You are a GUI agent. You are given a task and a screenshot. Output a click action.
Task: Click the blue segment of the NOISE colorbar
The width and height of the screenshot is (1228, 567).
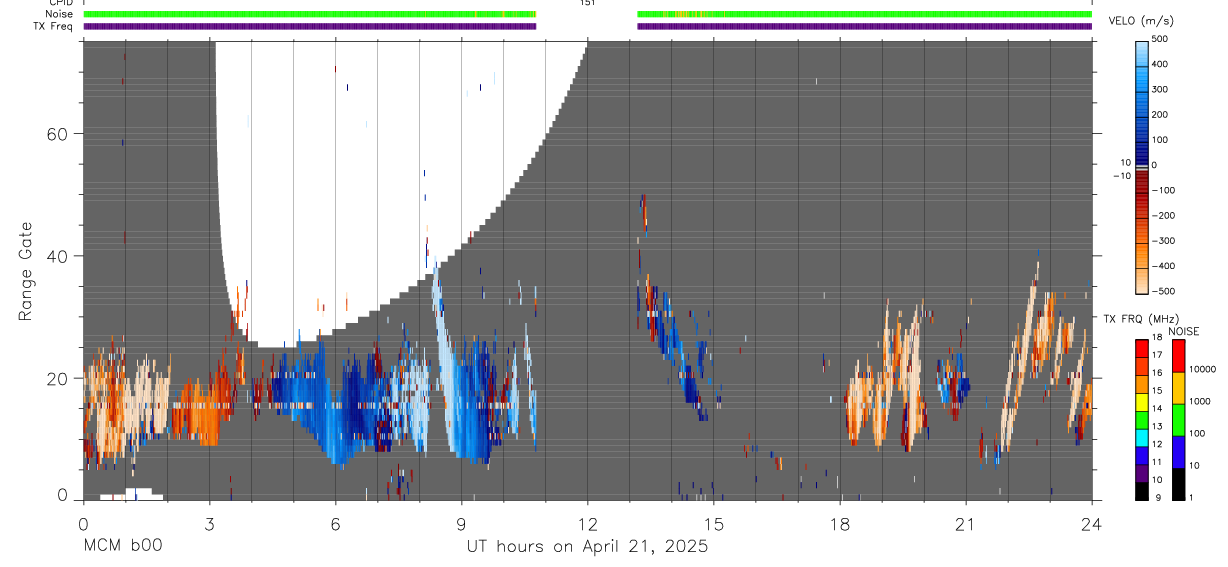[1178, 452]
